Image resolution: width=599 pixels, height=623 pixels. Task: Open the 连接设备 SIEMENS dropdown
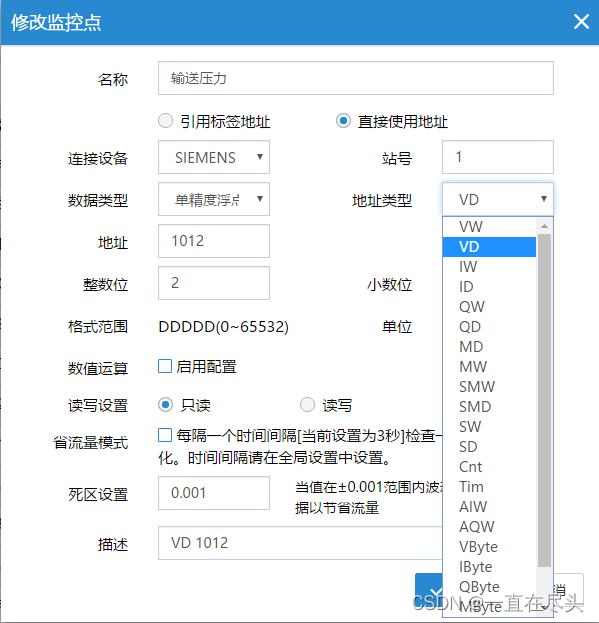pos(214,157)
